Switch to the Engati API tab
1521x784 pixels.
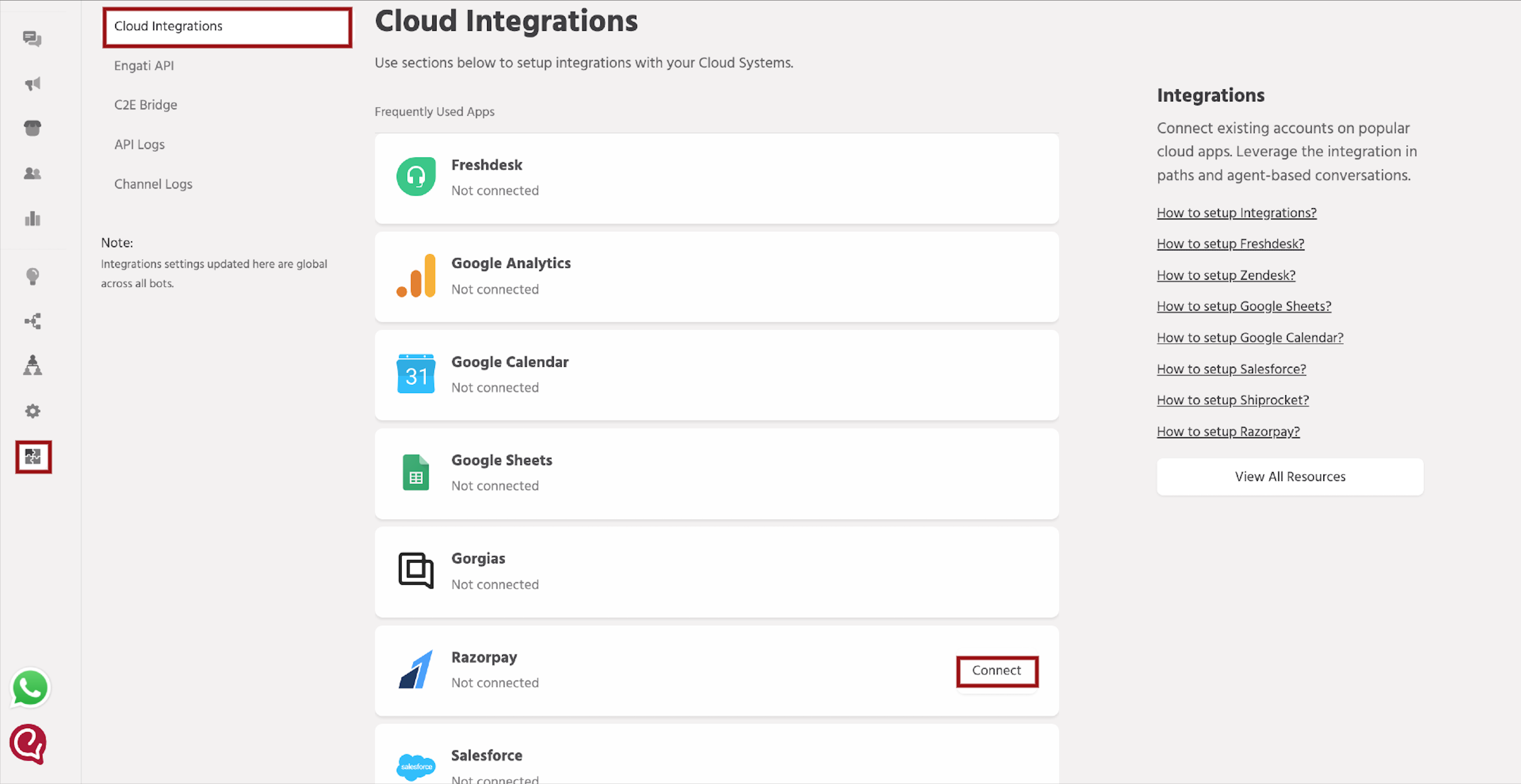coord(143,66)
